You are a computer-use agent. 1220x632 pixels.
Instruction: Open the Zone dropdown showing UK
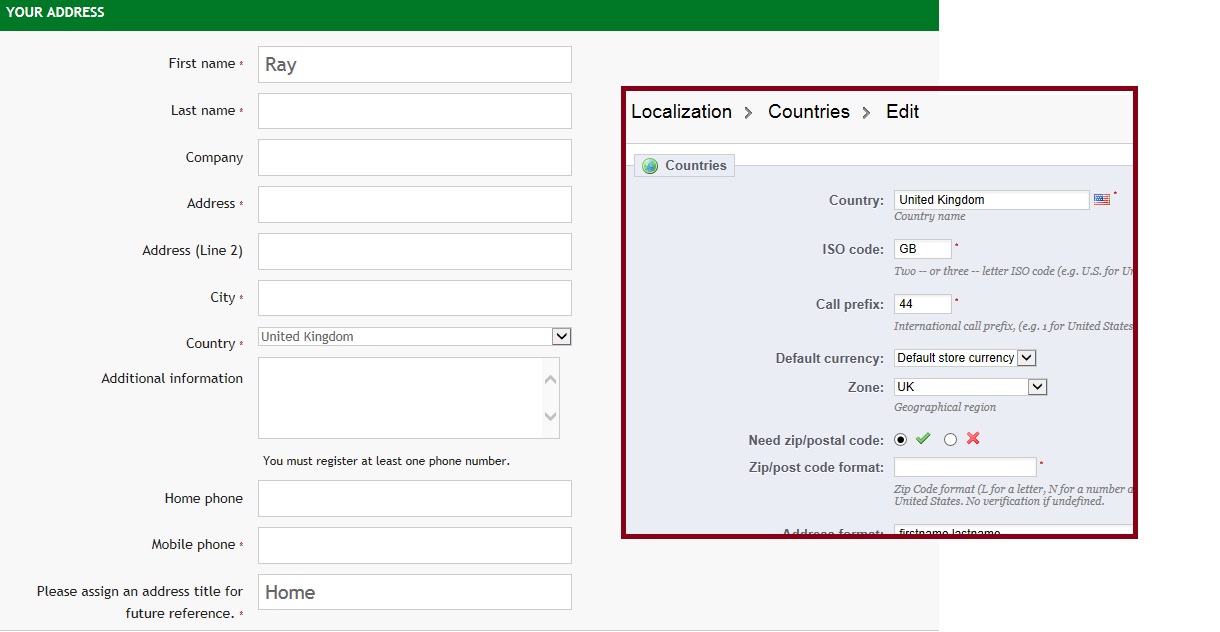[x=970, y=387]
